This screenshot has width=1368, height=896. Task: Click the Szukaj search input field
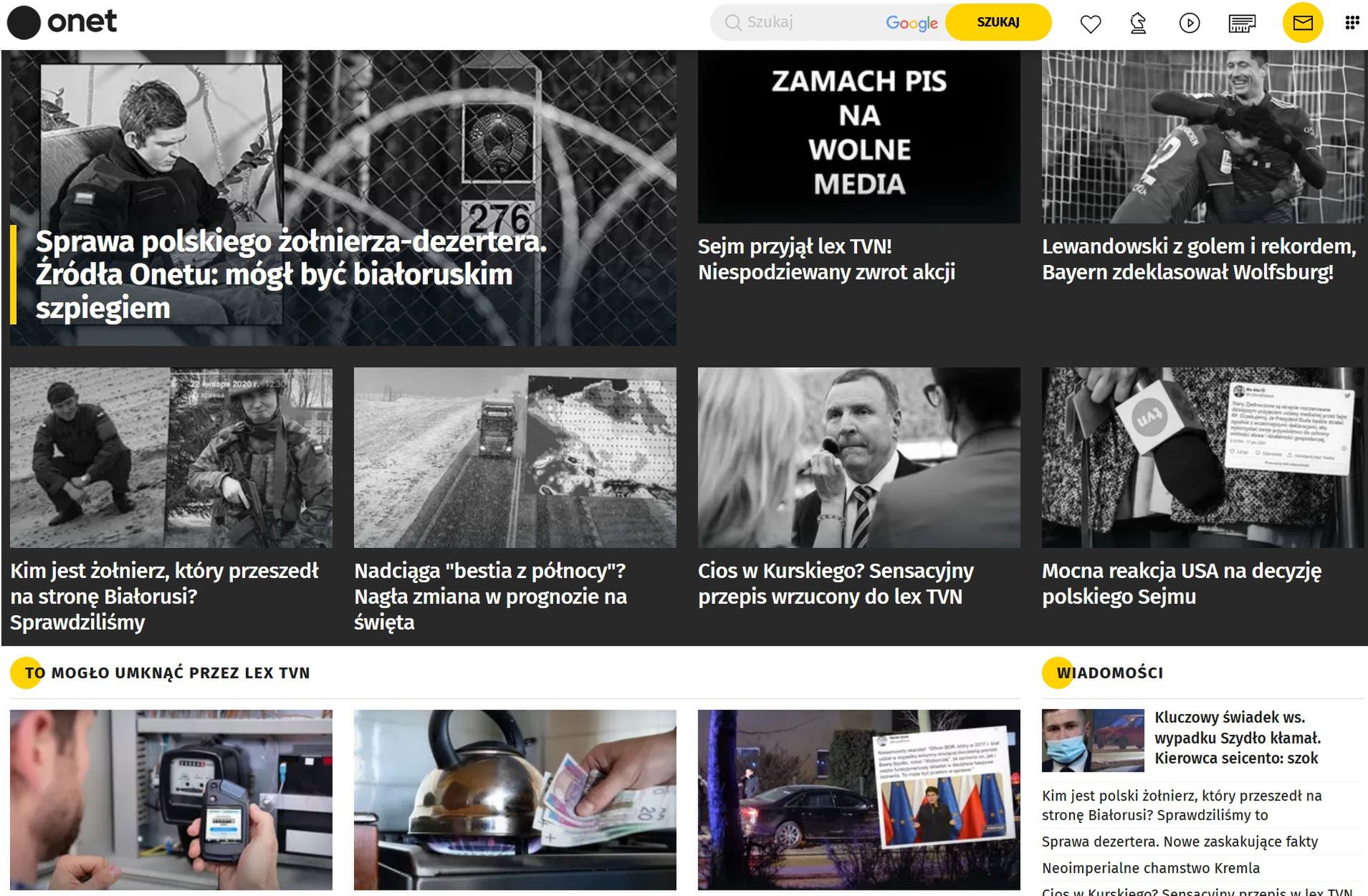pyautogui.click(x=813, y=22)
